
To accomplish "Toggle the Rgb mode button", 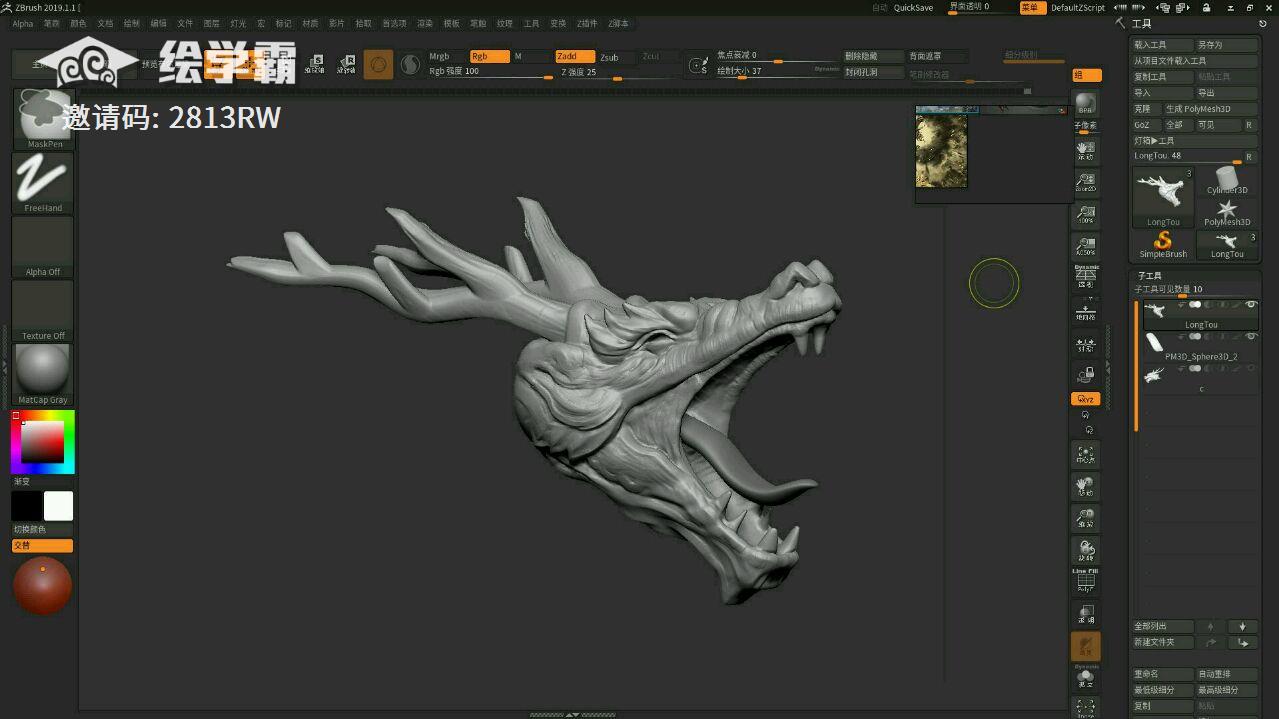I will 489,57.
